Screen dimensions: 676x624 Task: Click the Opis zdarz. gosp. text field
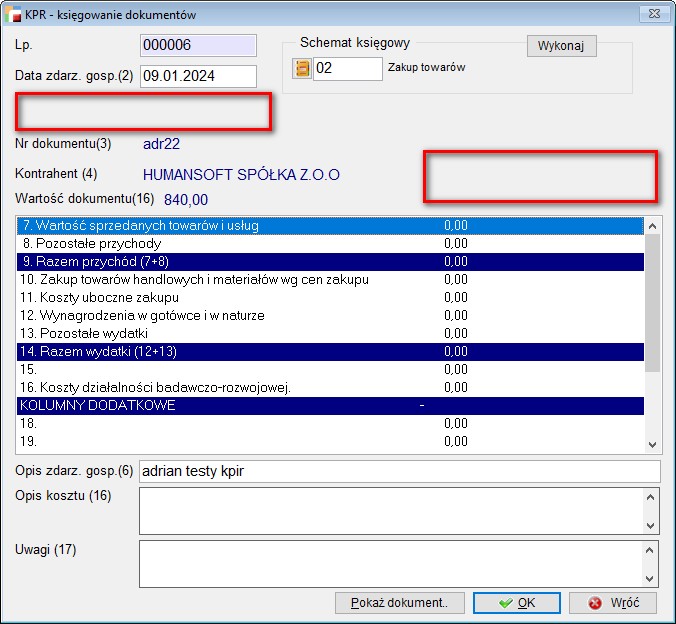point(400,471)
